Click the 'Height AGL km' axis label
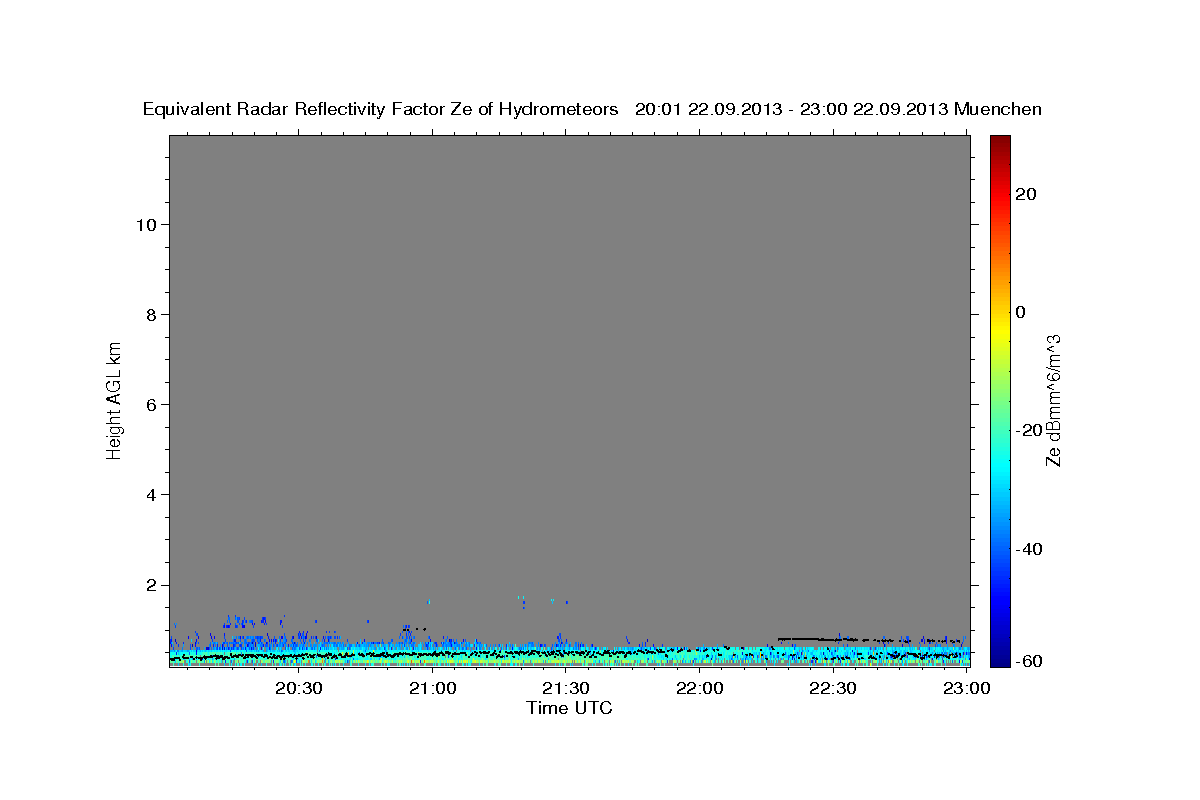Viewport: 1200px width, 800px height. coord(115,400)
